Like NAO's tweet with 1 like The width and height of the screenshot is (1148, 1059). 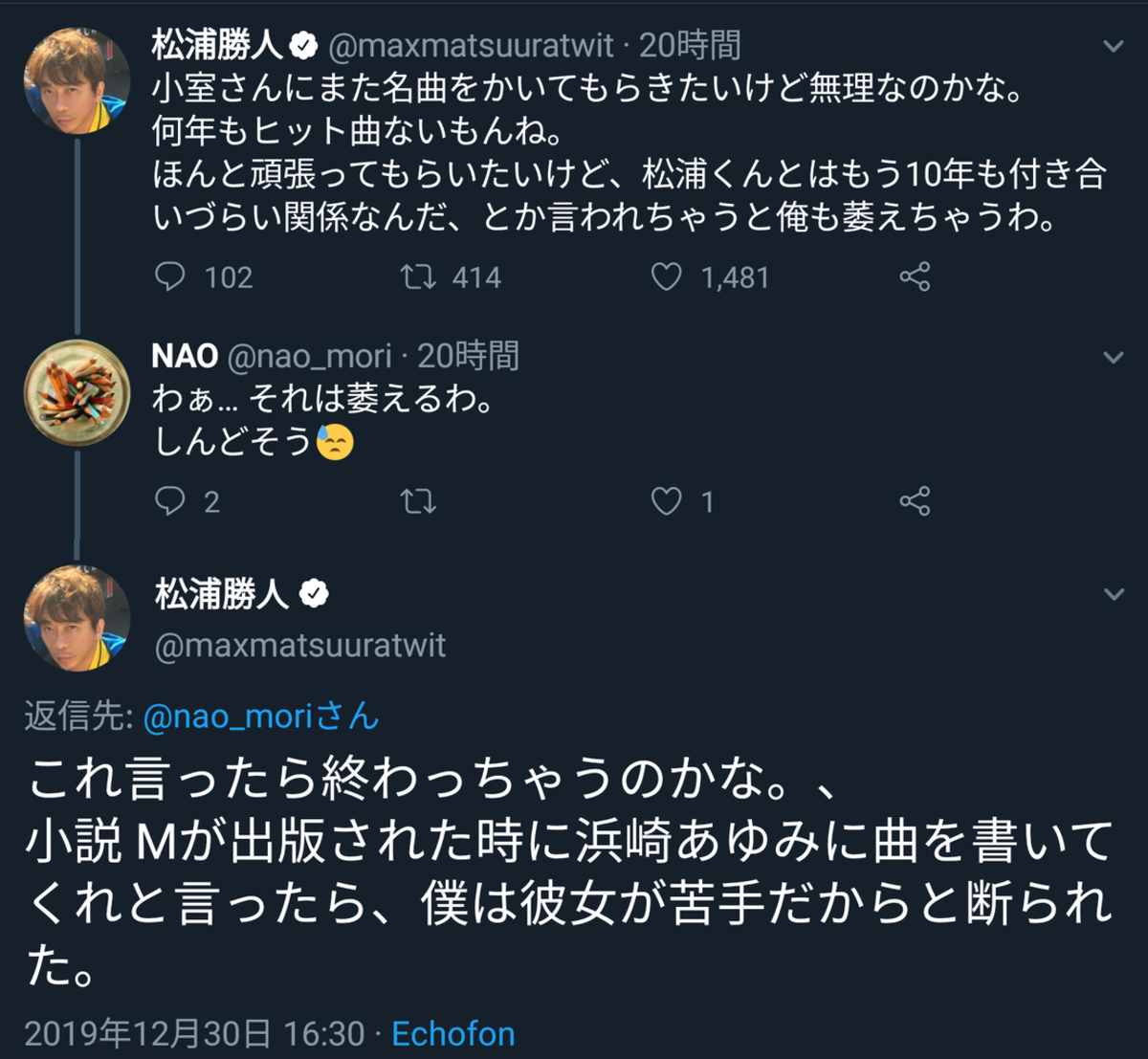point(667,501)
